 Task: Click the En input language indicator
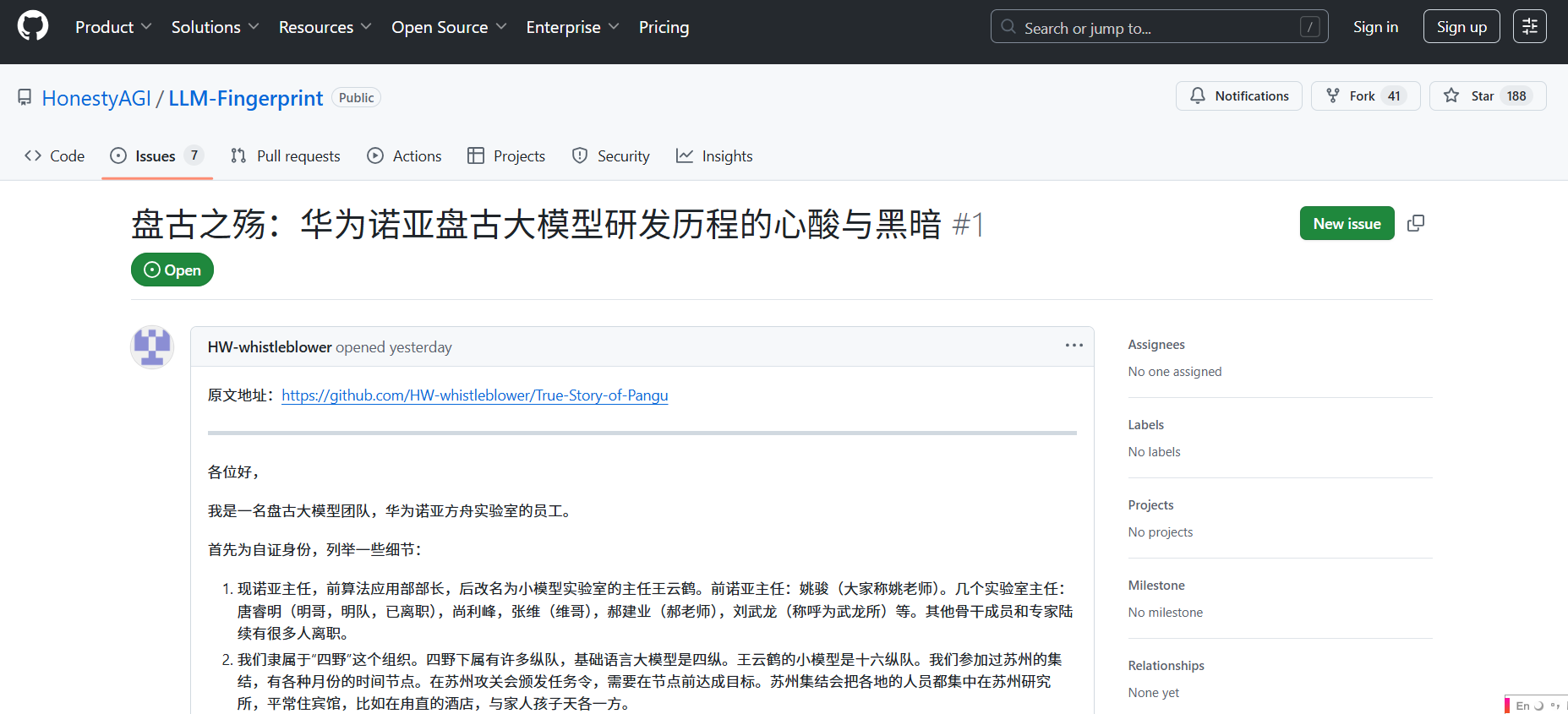1522,706
